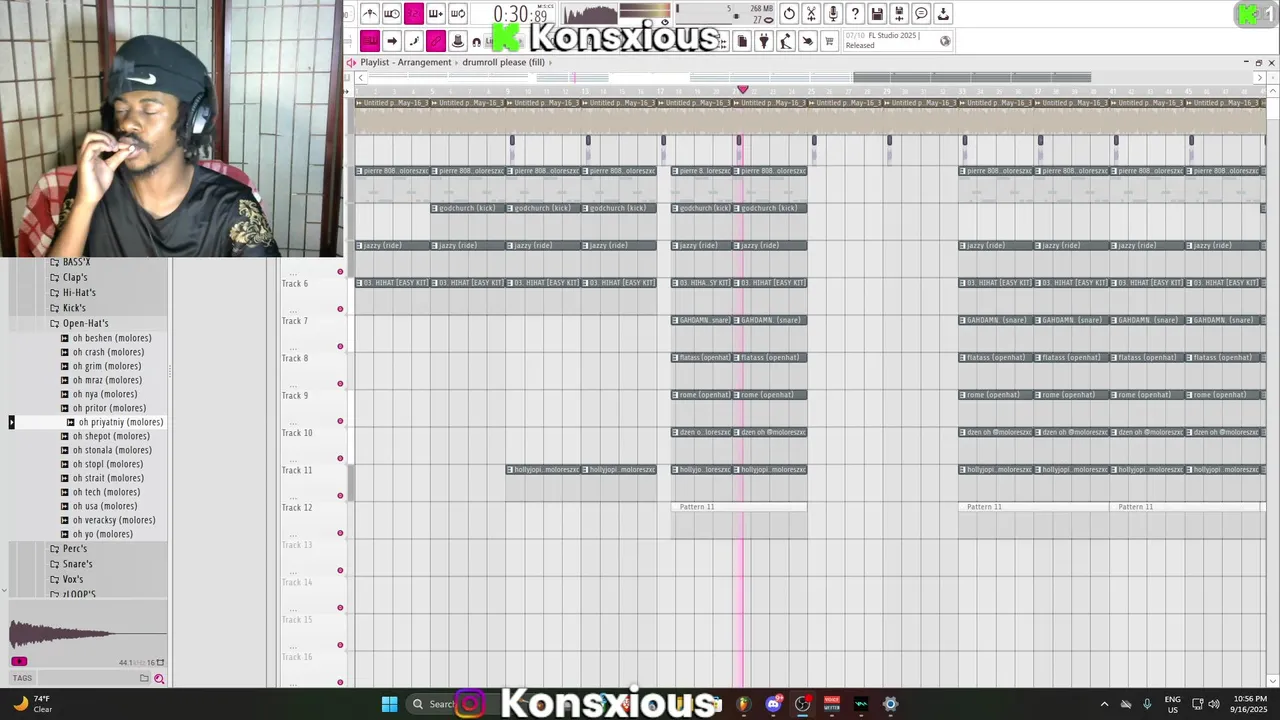
Task: Open the shopping cart content library
Action: coord(829,41)
